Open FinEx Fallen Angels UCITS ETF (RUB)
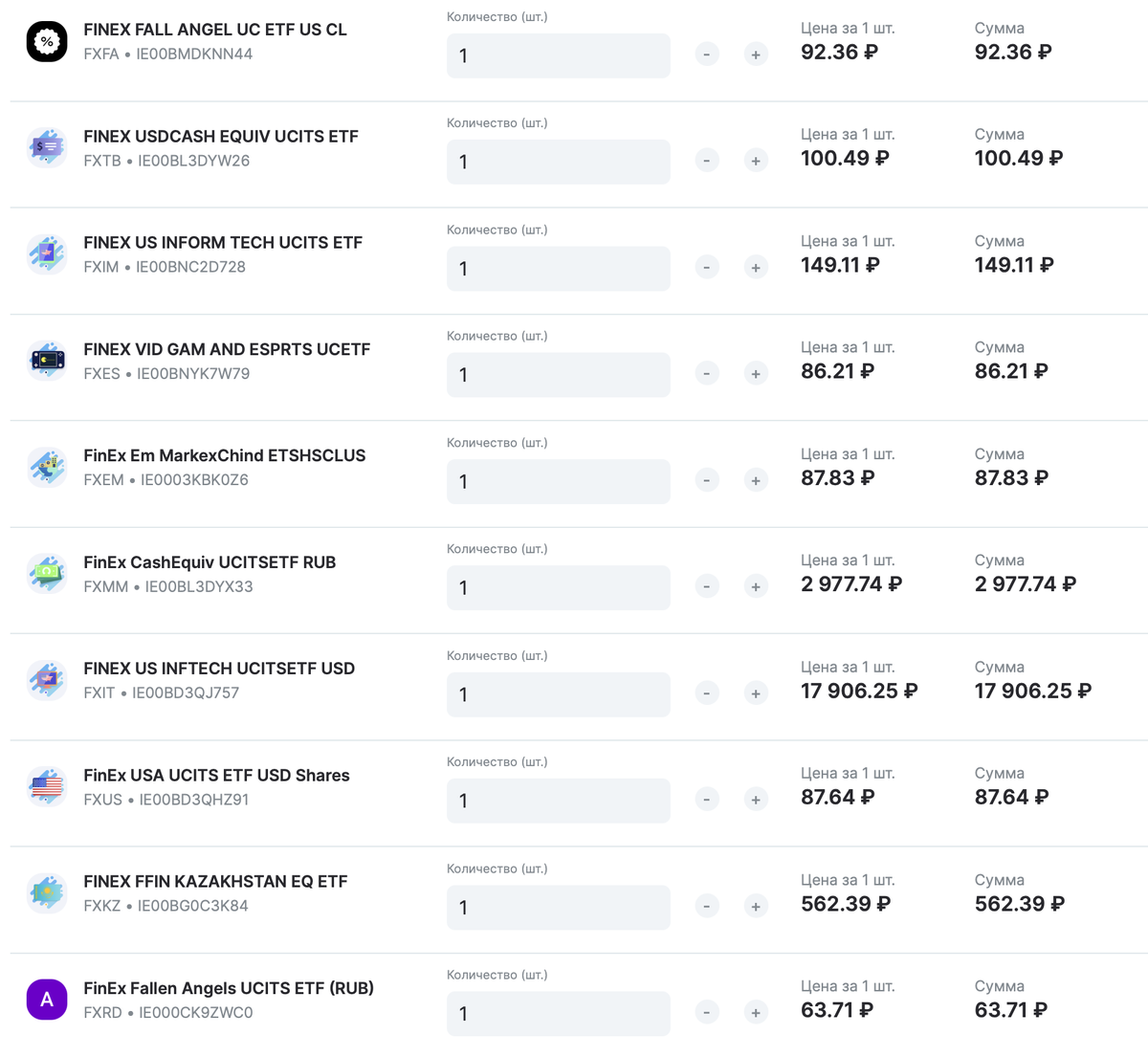 (x=228, y=988)
